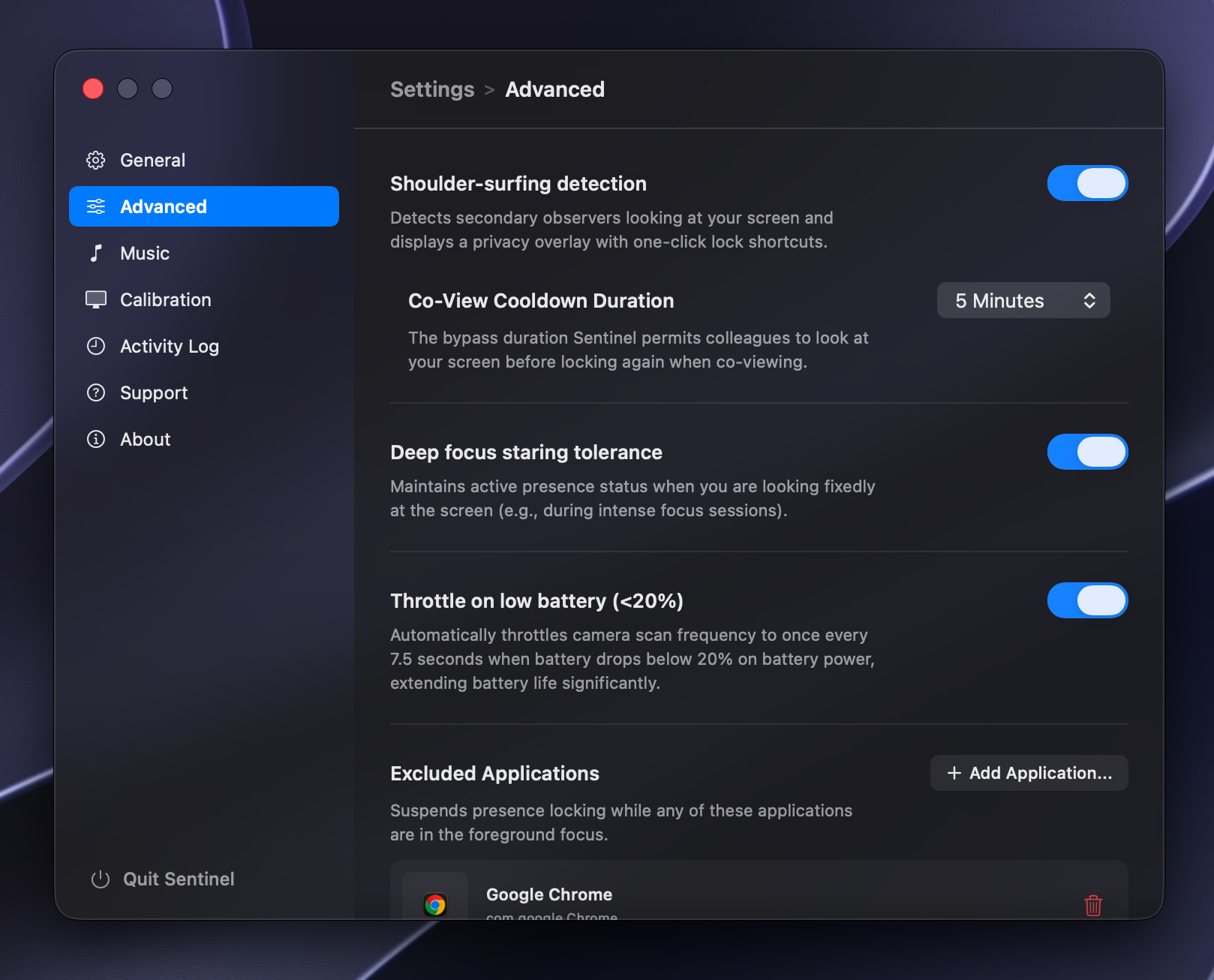Click the Support question mark icon
Viewport: 1214px width, 980px height.
[96, 392]
